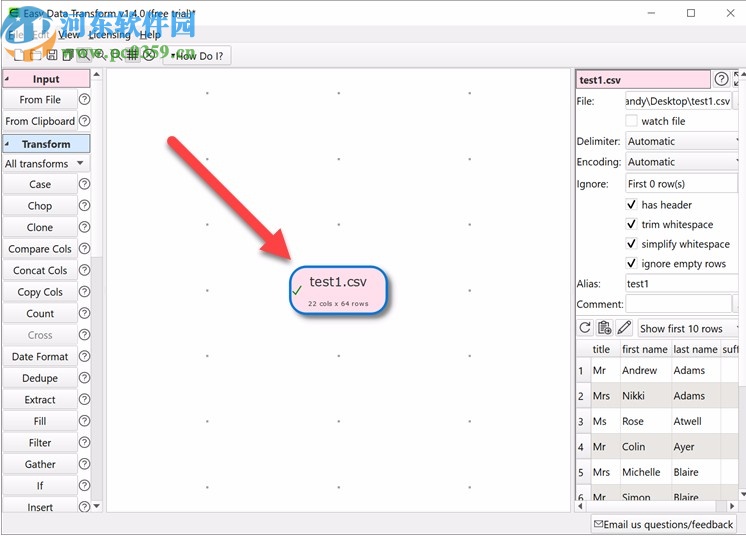
Task: Open help for Chop transform
Action: pyautogui.click(x=84, y=205)
